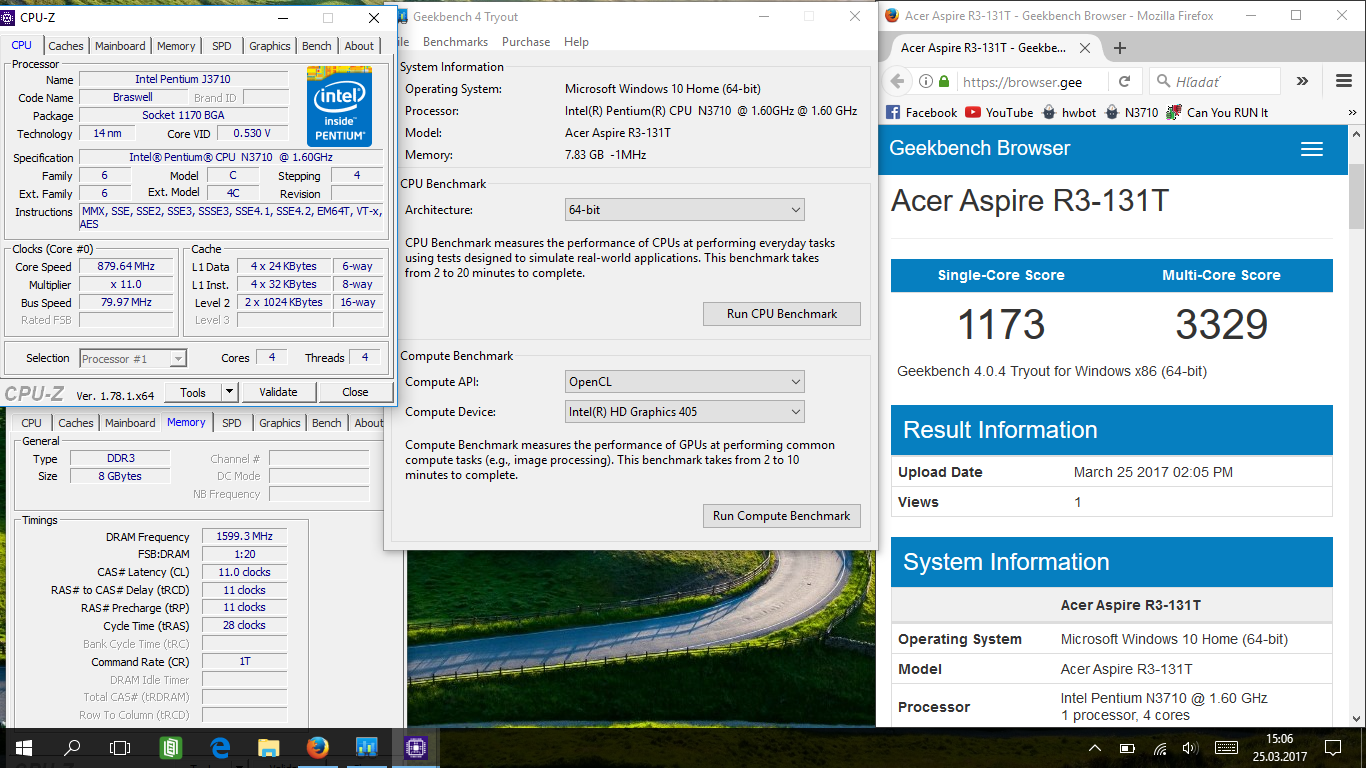Click the taskbar search magnifier
The image size is (1366, 768).
click(72, 747)
